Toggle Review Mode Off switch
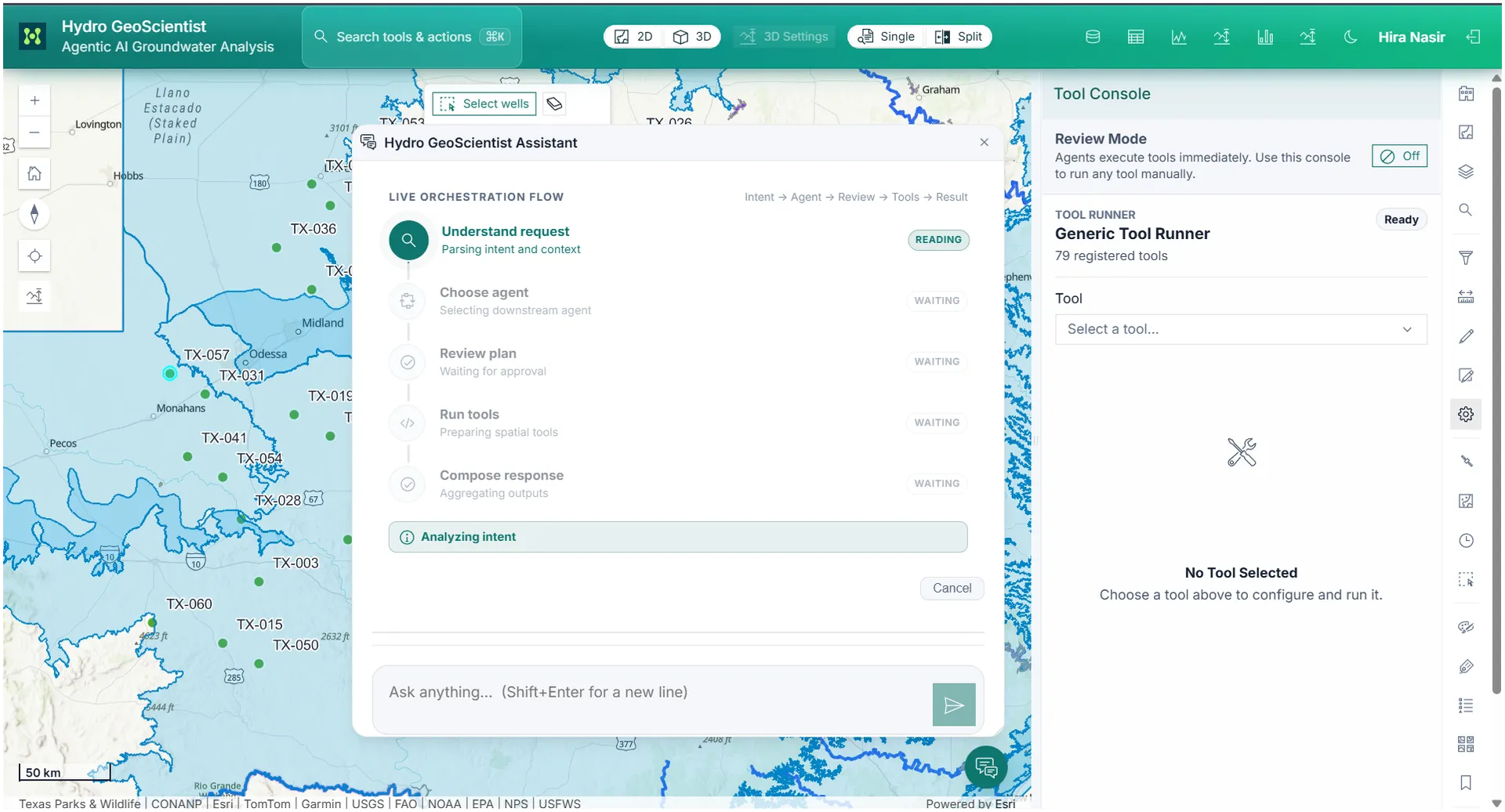 tap(1400, 156)
